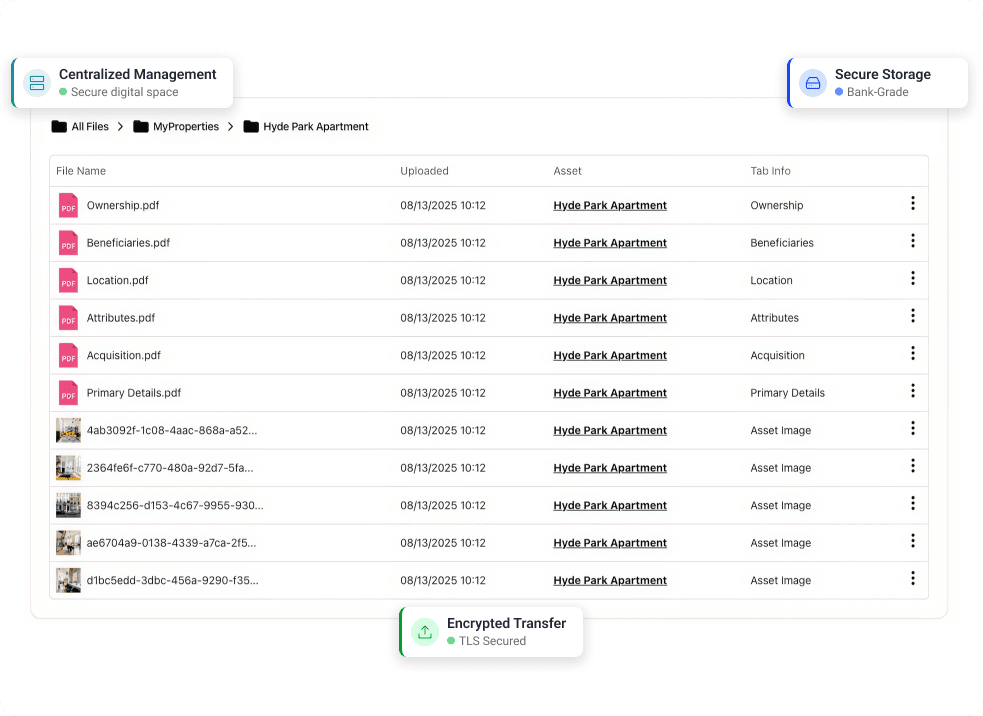Viewport: 983px width, 716px height.
Task: Click the File Name column header
Action: tap(81, 171)
